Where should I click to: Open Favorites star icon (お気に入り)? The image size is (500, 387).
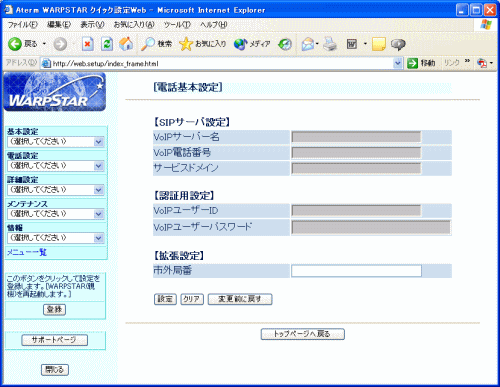[x=186, y=44]
